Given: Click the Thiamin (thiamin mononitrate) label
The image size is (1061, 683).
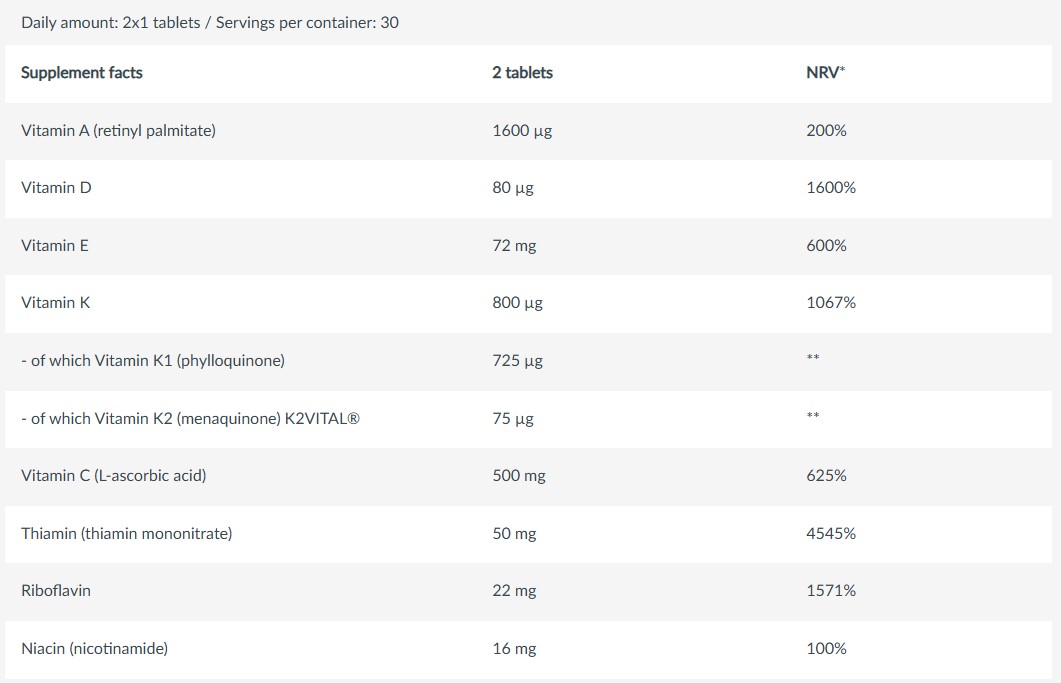Looking at the screenshot, I should (126, 533).
